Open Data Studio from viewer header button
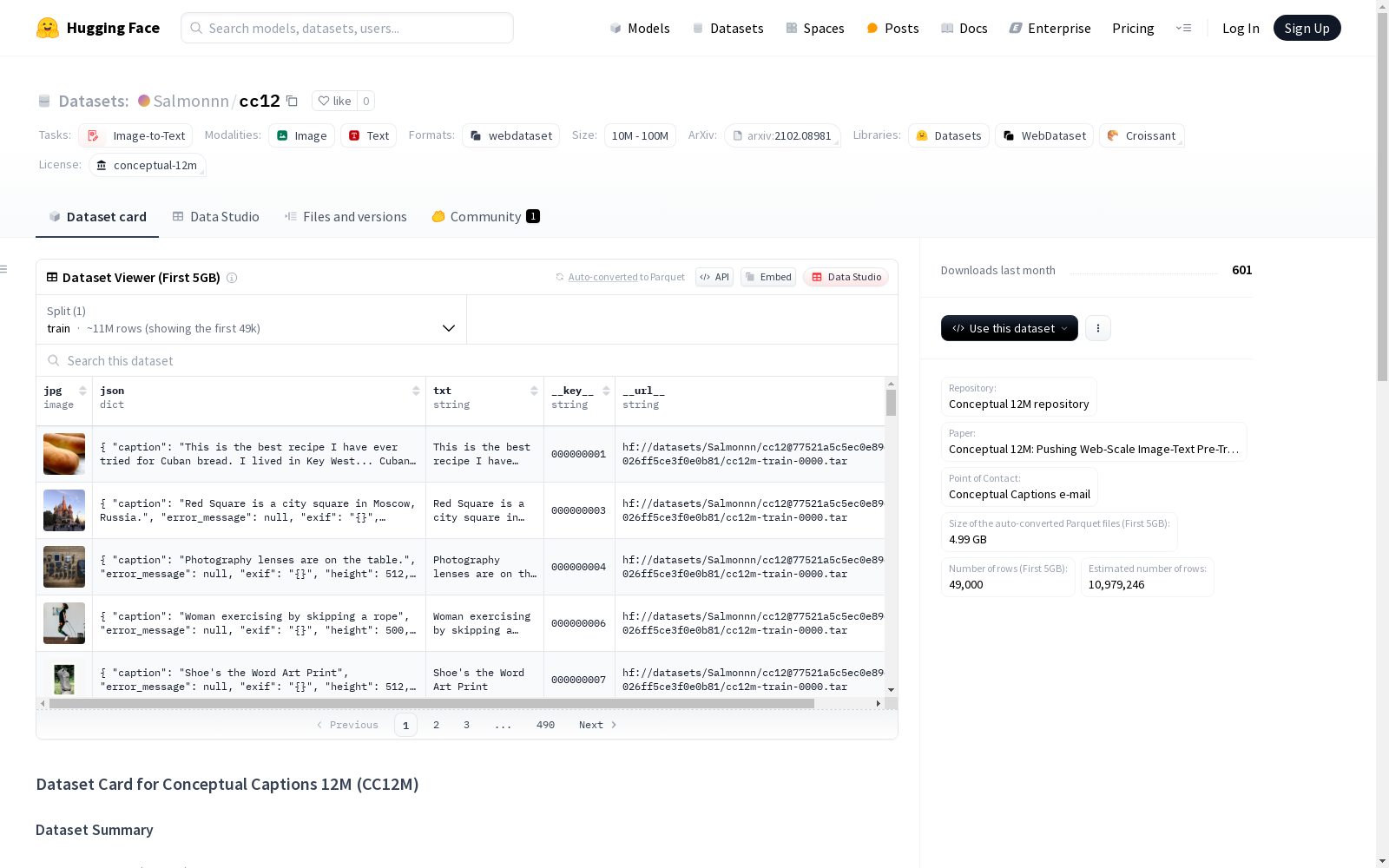 pos(846,277)
